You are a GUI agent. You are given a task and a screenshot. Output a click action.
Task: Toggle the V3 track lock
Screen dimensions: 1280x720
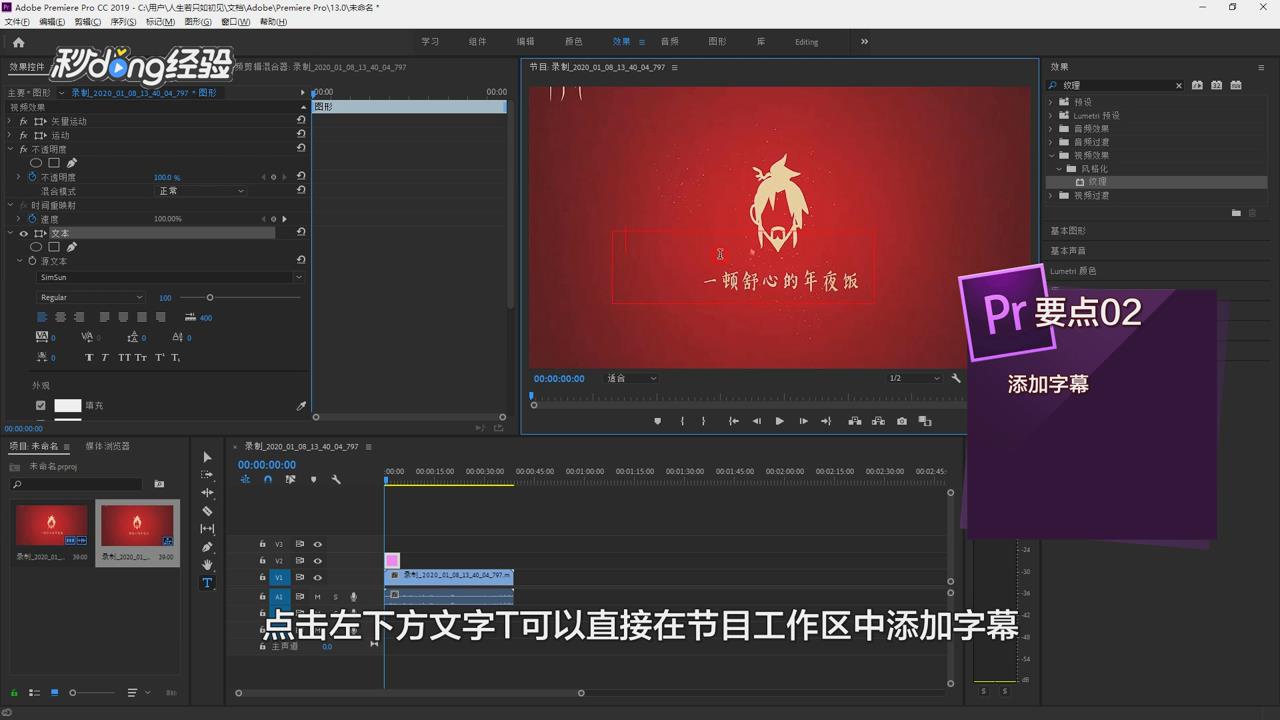pos(263,544)
